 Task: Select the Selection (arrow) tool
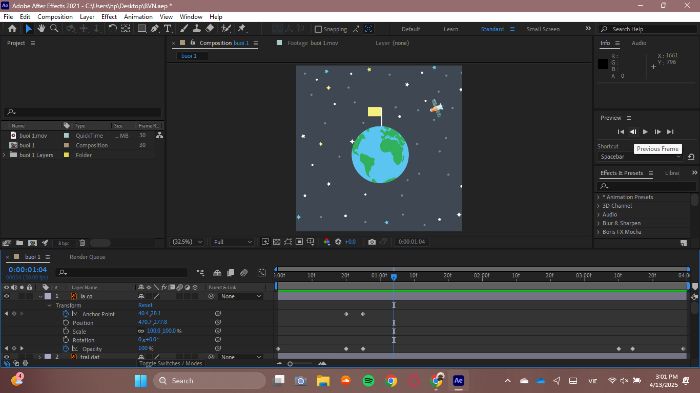[x=29, y=29]
